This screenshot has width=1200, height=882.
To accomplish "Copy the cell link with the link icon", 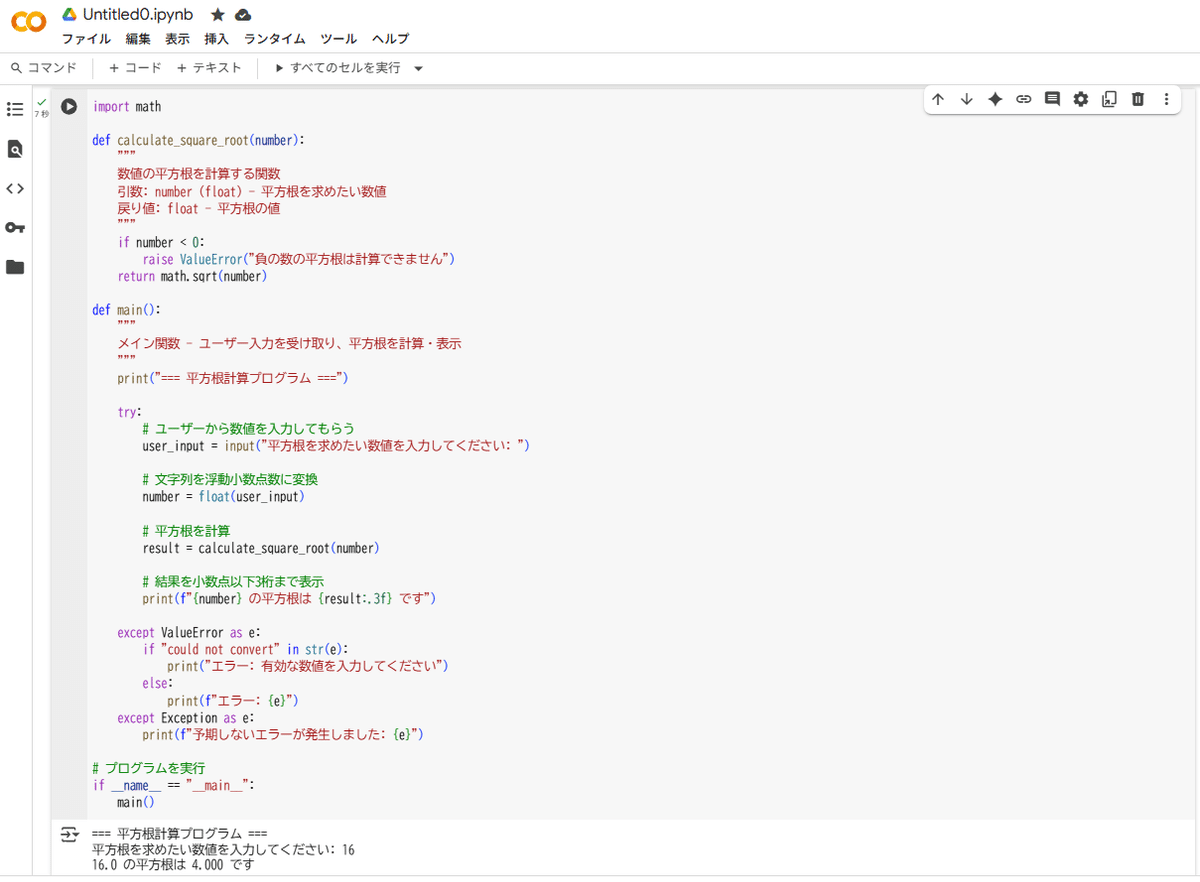I will click(1023, 100).
